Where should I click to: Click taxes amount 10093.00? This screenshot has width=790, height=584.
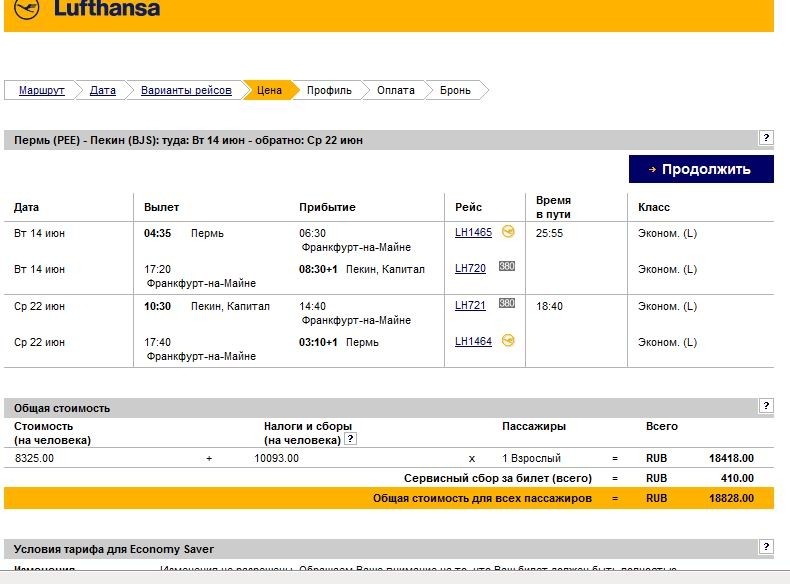coord(277,458)
